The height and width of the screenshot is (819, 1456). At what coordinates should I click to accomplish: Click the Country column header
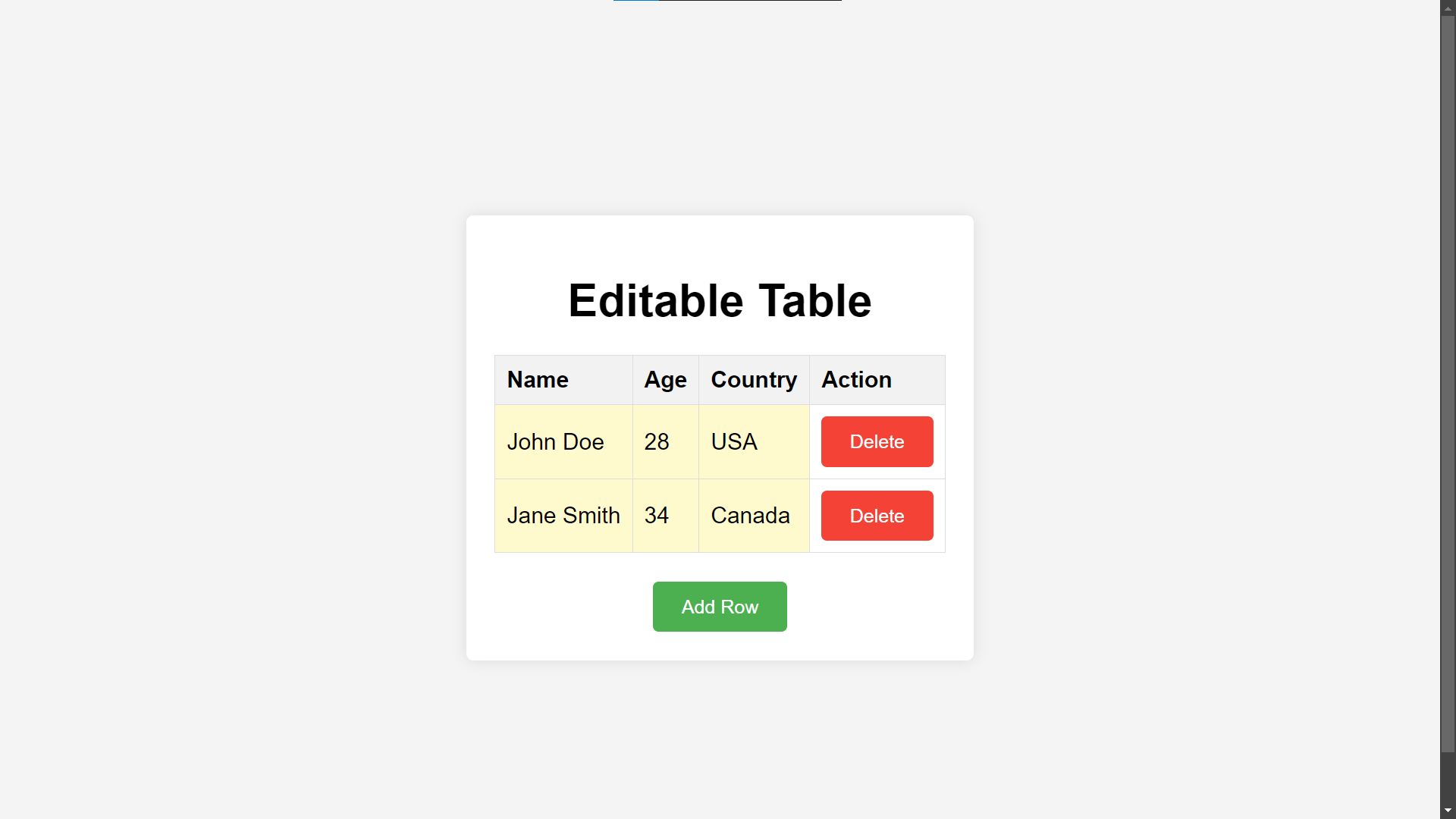click(754, 380)
